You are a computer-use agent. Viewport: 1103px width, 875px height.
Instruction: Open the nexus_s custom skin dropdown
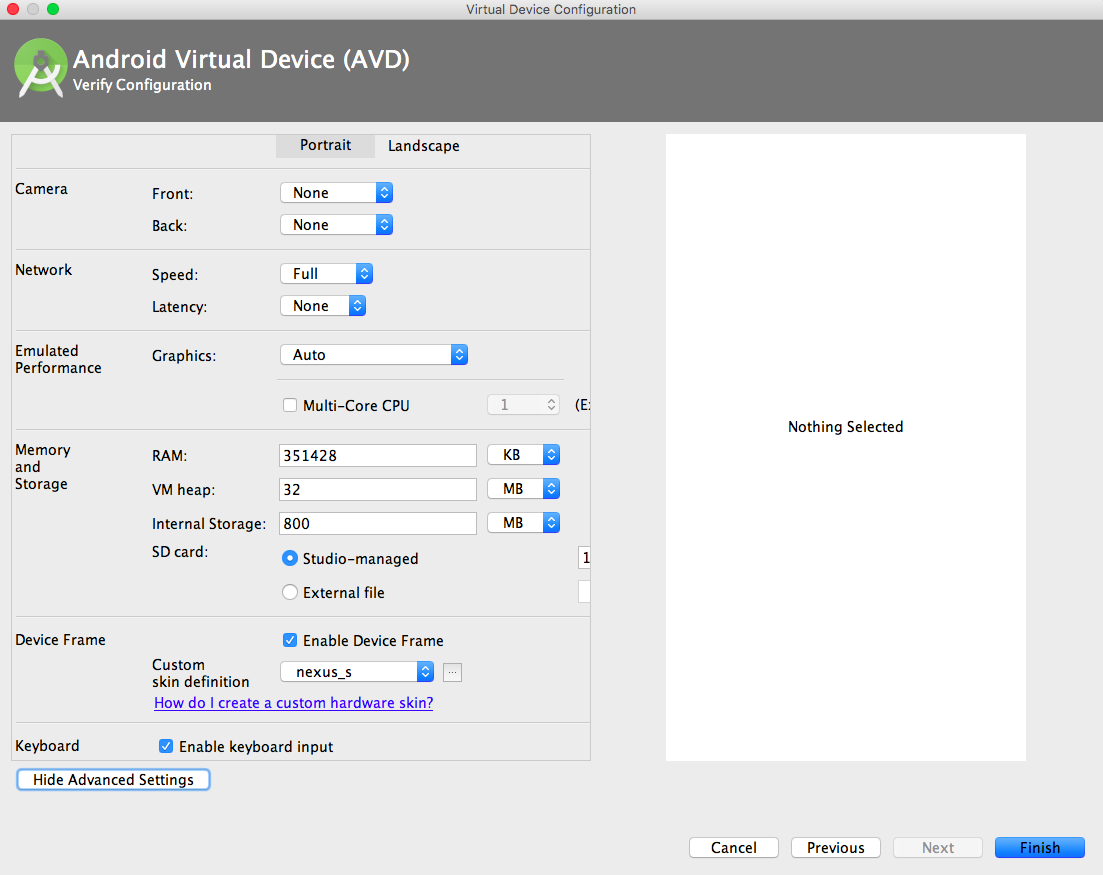(x=356, y=671)
